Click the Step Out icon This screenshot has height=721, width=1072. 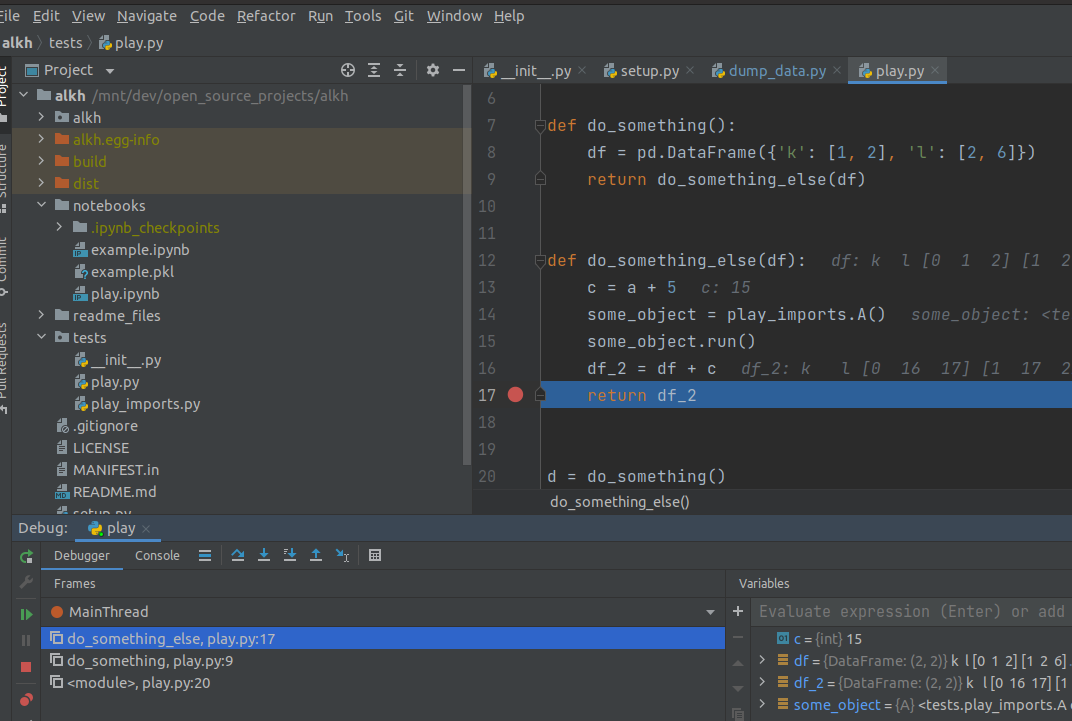316,555
